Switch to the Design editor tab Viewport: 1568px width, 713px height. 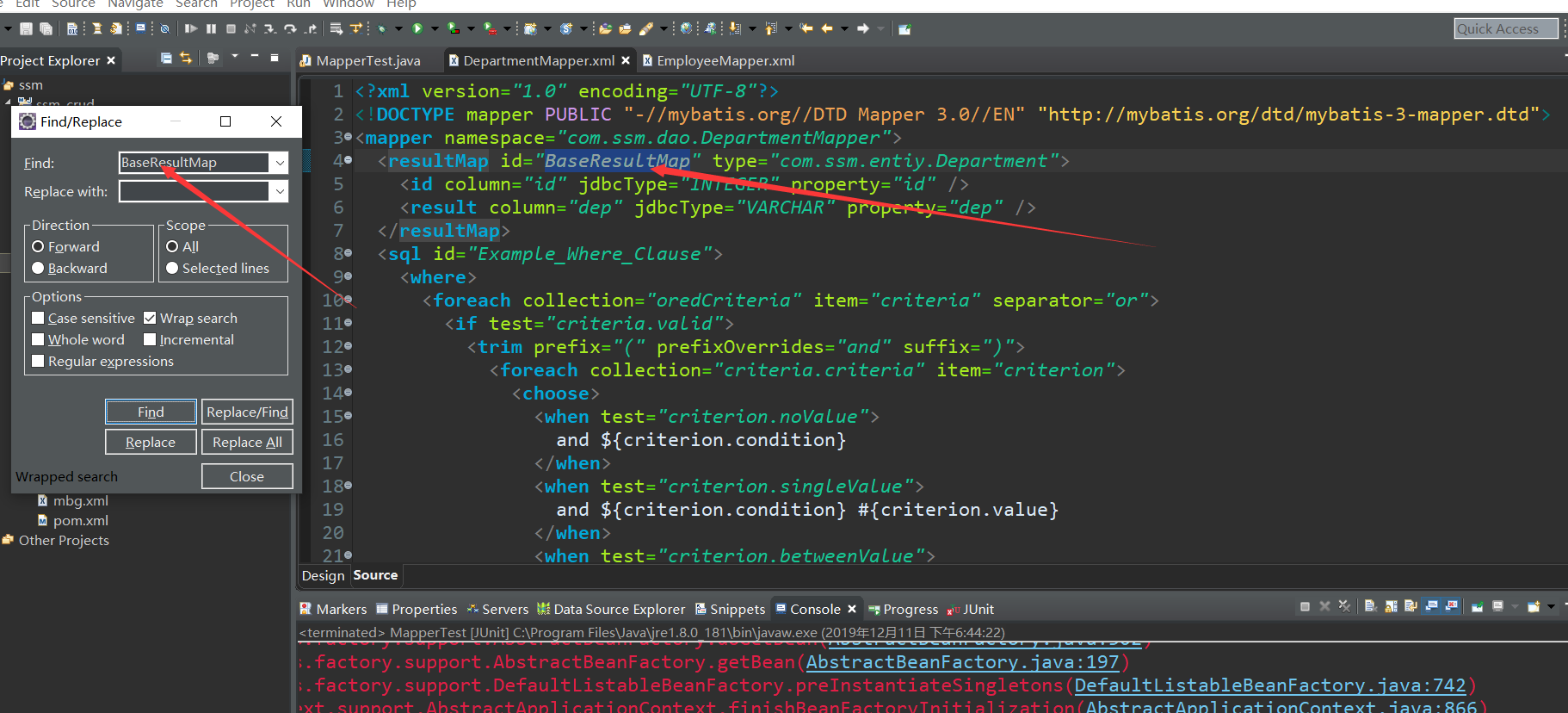pos(323,575)
